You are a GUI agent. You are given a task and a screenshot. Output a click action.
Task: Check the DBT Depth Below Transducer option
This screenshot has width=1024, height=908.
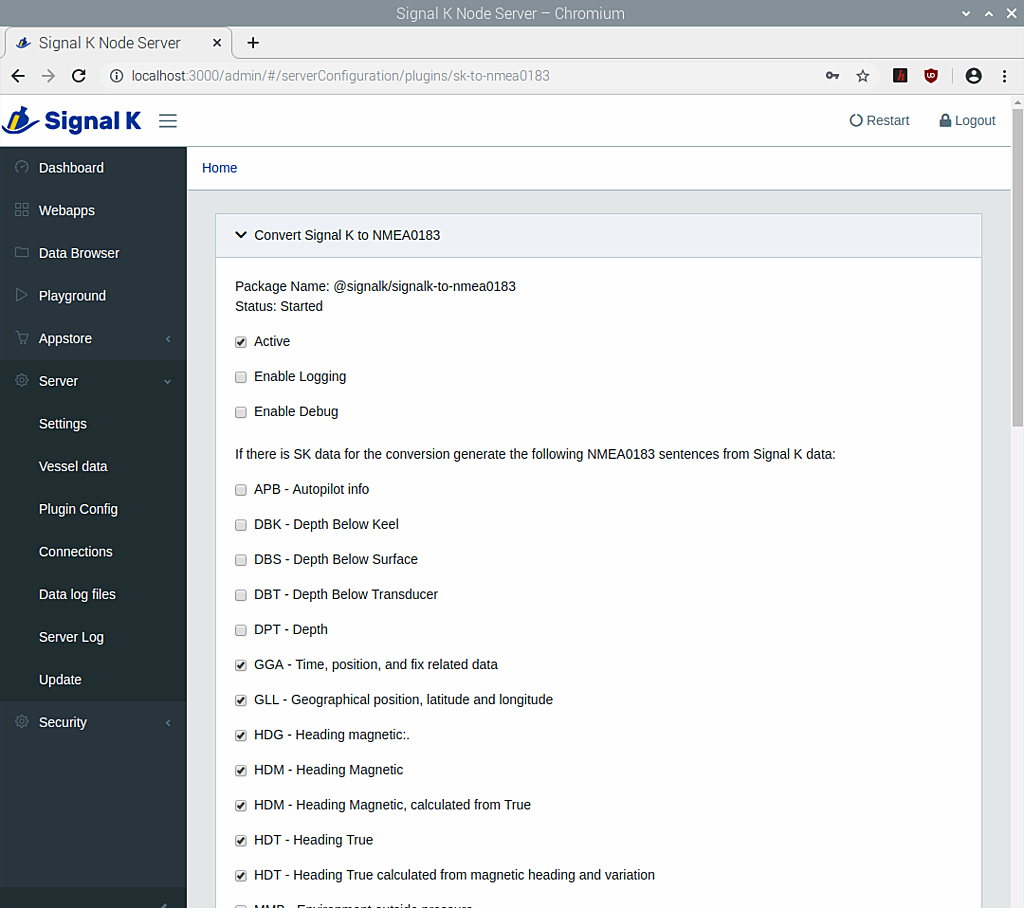(x=241, y=595)
